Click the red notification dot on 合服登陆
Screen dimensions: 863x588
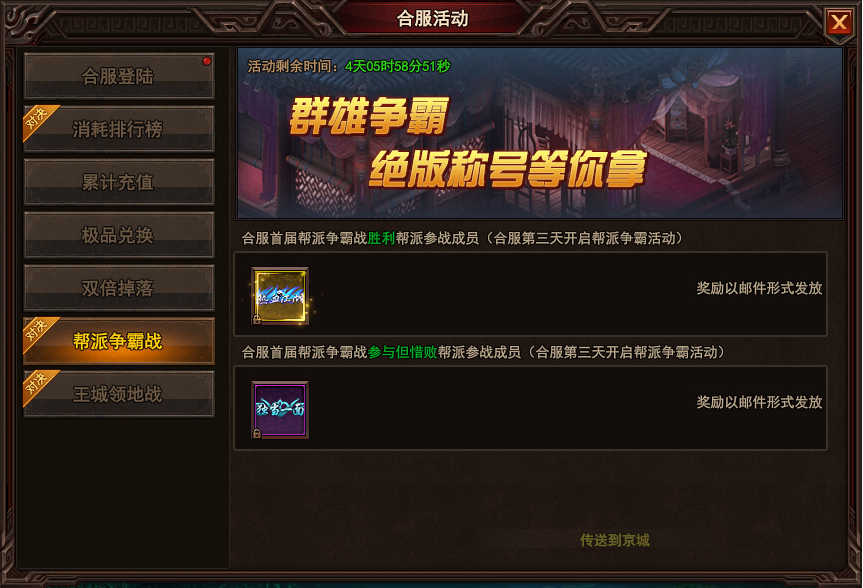pyautogui.click(x=207, y=61)
